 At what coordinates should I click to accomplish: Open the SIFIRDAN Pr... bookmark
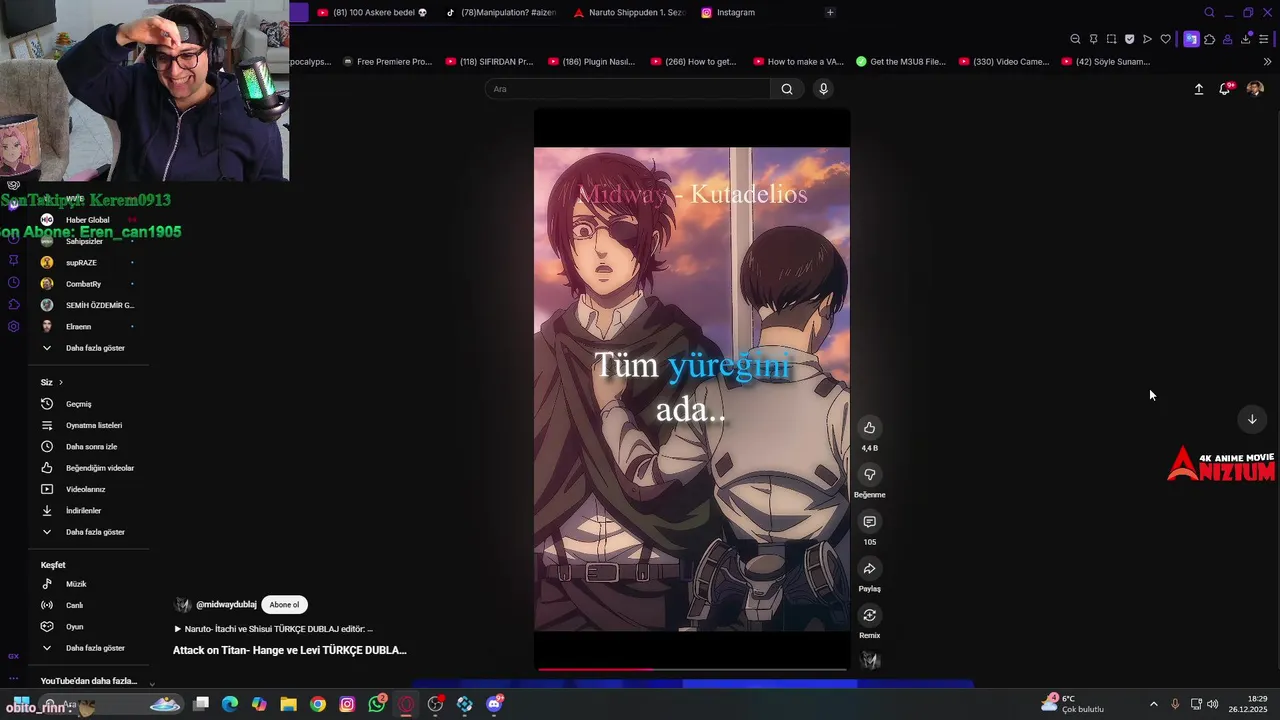489,61
